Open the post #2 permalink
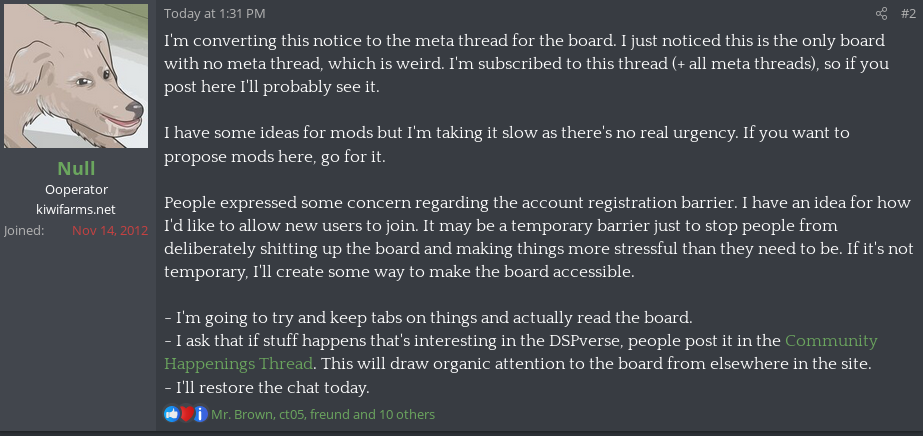This screenshot has width=923, height=436. pyautogui.click(x=909, y=13)
